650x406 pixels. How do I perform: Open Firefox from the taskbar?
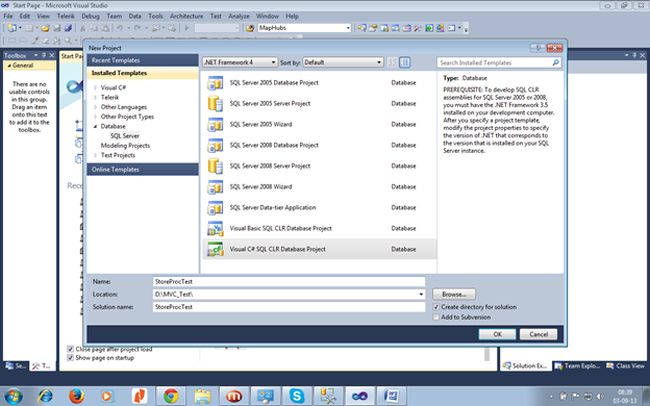pyautogui.click(x=76, y=396)
